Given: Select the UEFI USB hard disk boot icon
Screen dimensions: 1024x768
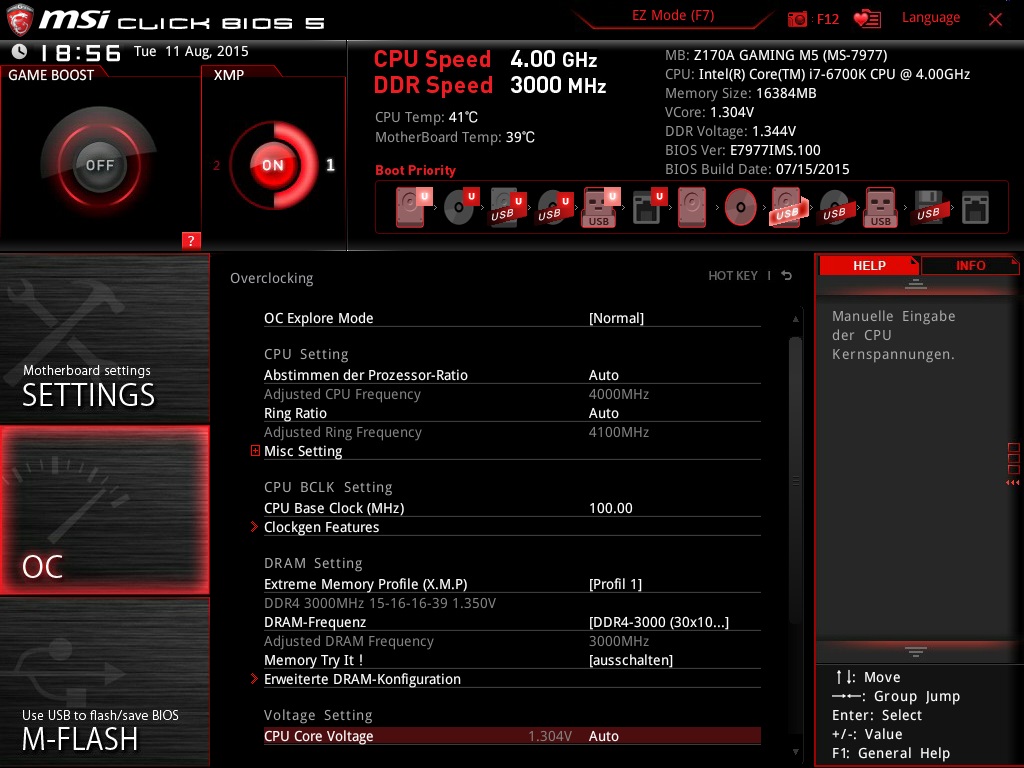Looking at the screenshot, I should click(x=507, y=208).
